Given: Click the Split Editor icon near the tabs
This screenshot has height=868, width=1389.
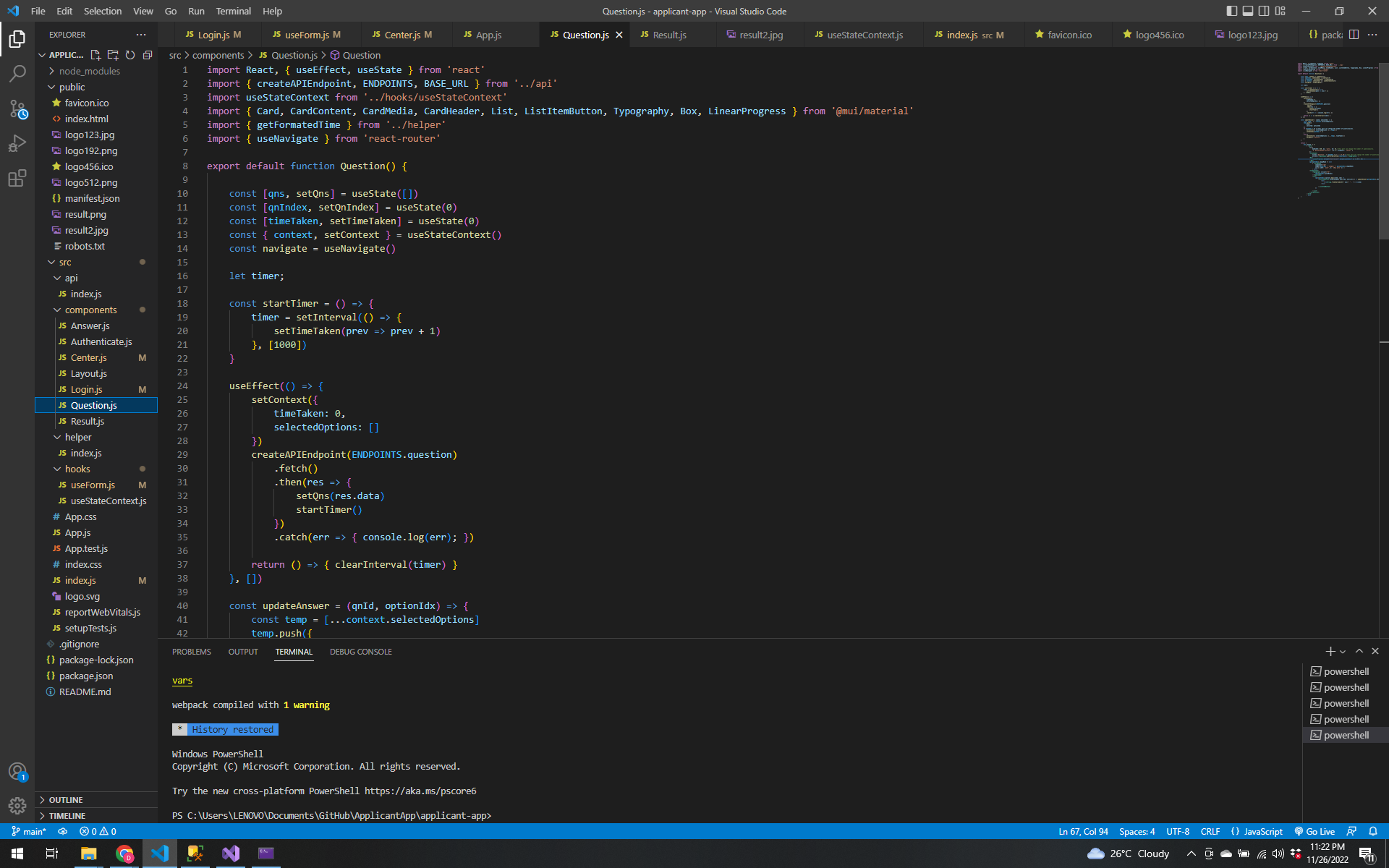Looking at the screenshot, I should tap(1354, 34).
